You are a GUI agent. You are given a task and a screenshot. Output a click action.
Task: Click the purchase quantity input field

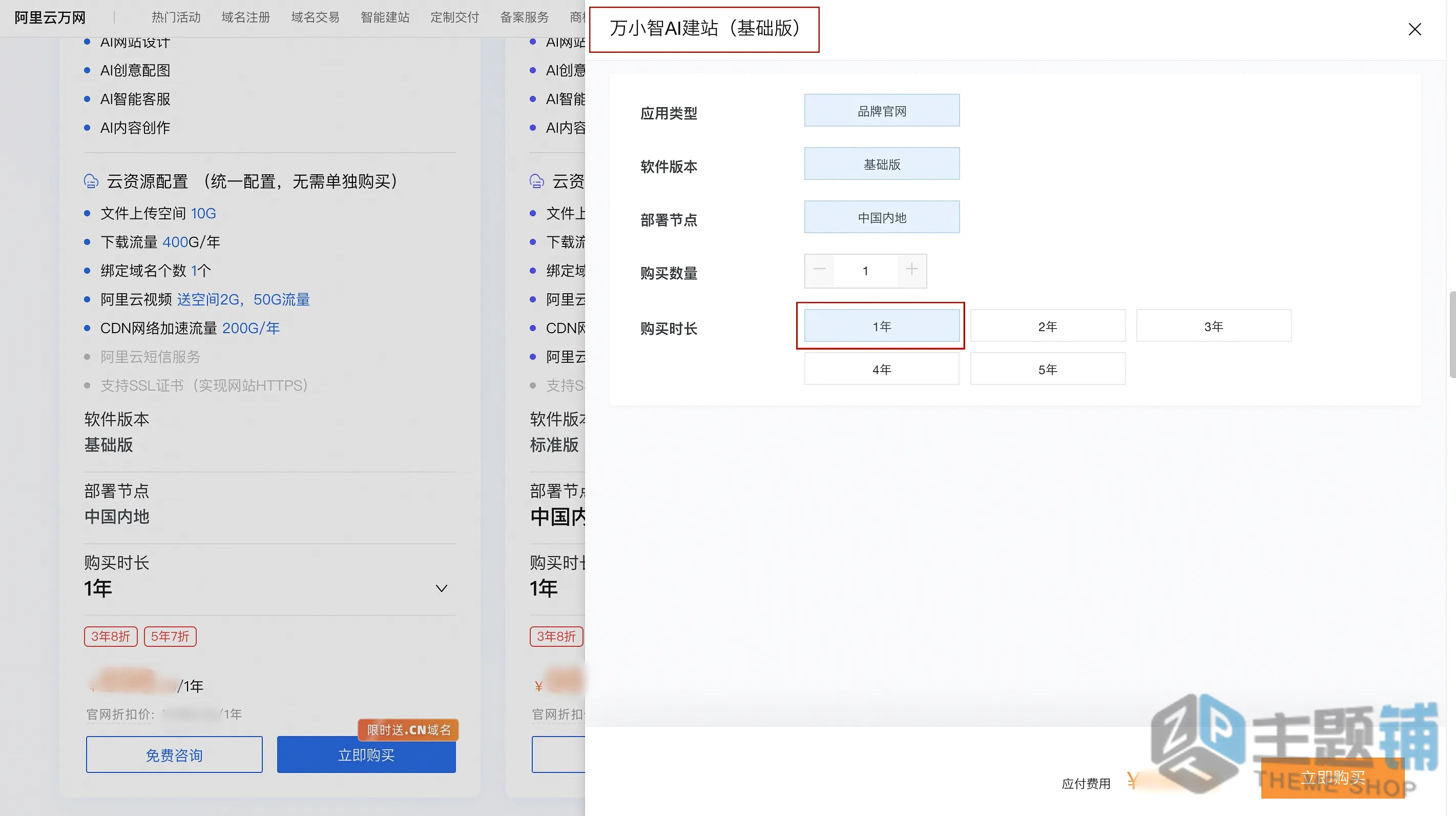pos(865,271)
